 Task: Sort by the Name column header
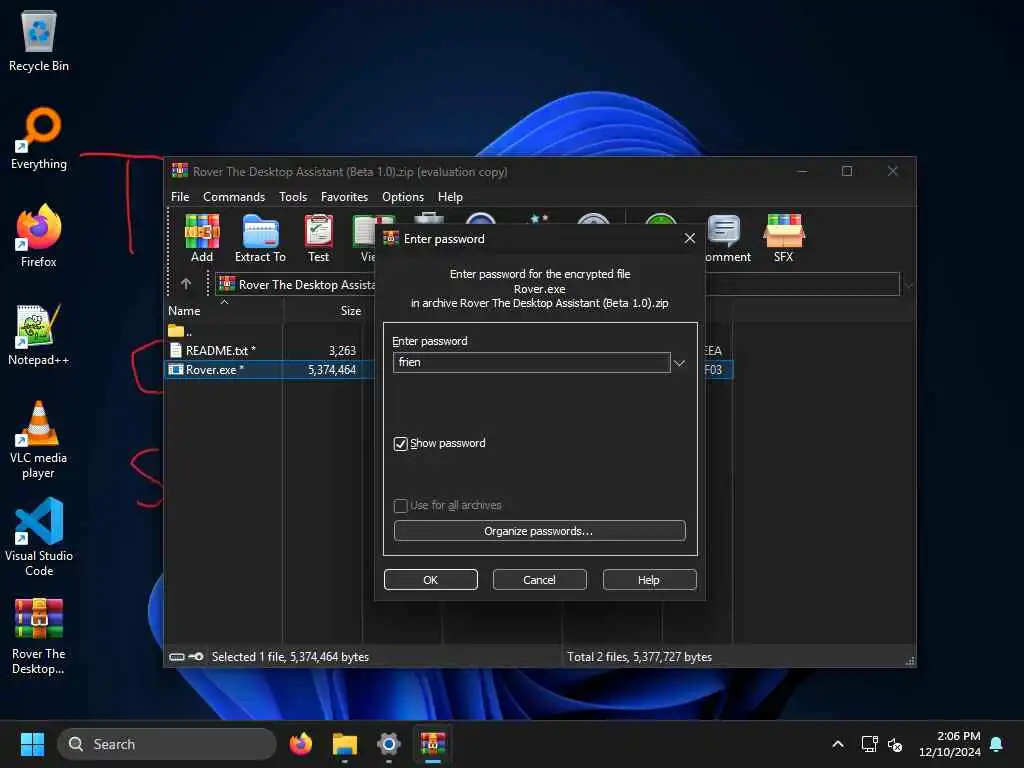[223, 311]
